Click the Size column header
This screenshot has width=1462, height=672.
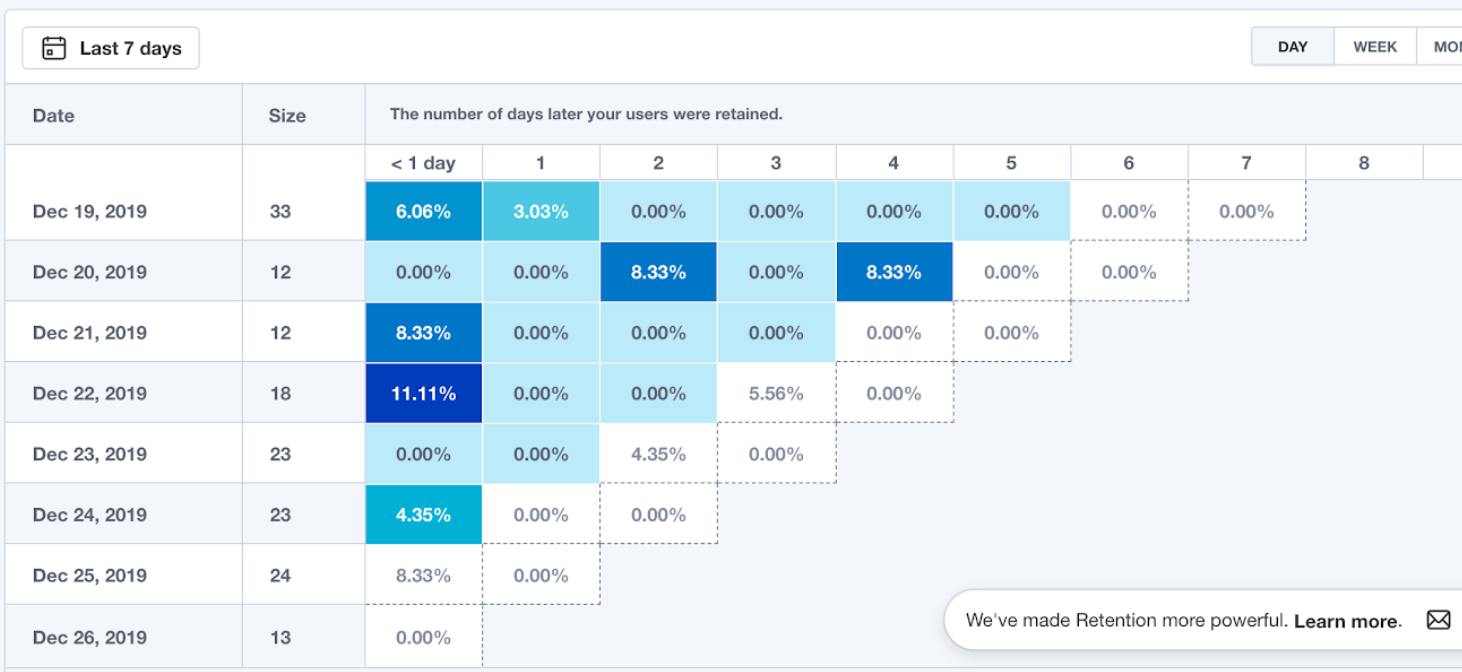coord(287,115)
